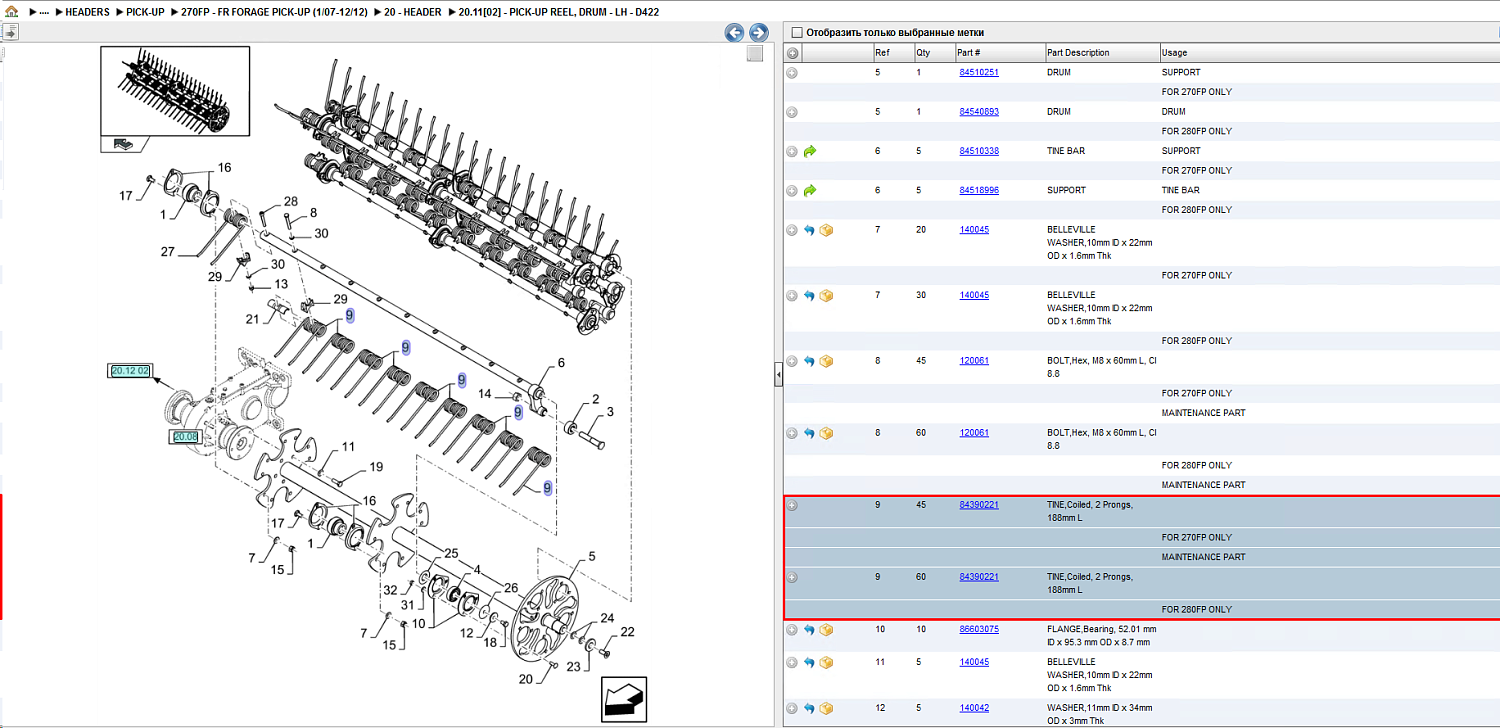Open part number 84510251 link

point(979,73)
